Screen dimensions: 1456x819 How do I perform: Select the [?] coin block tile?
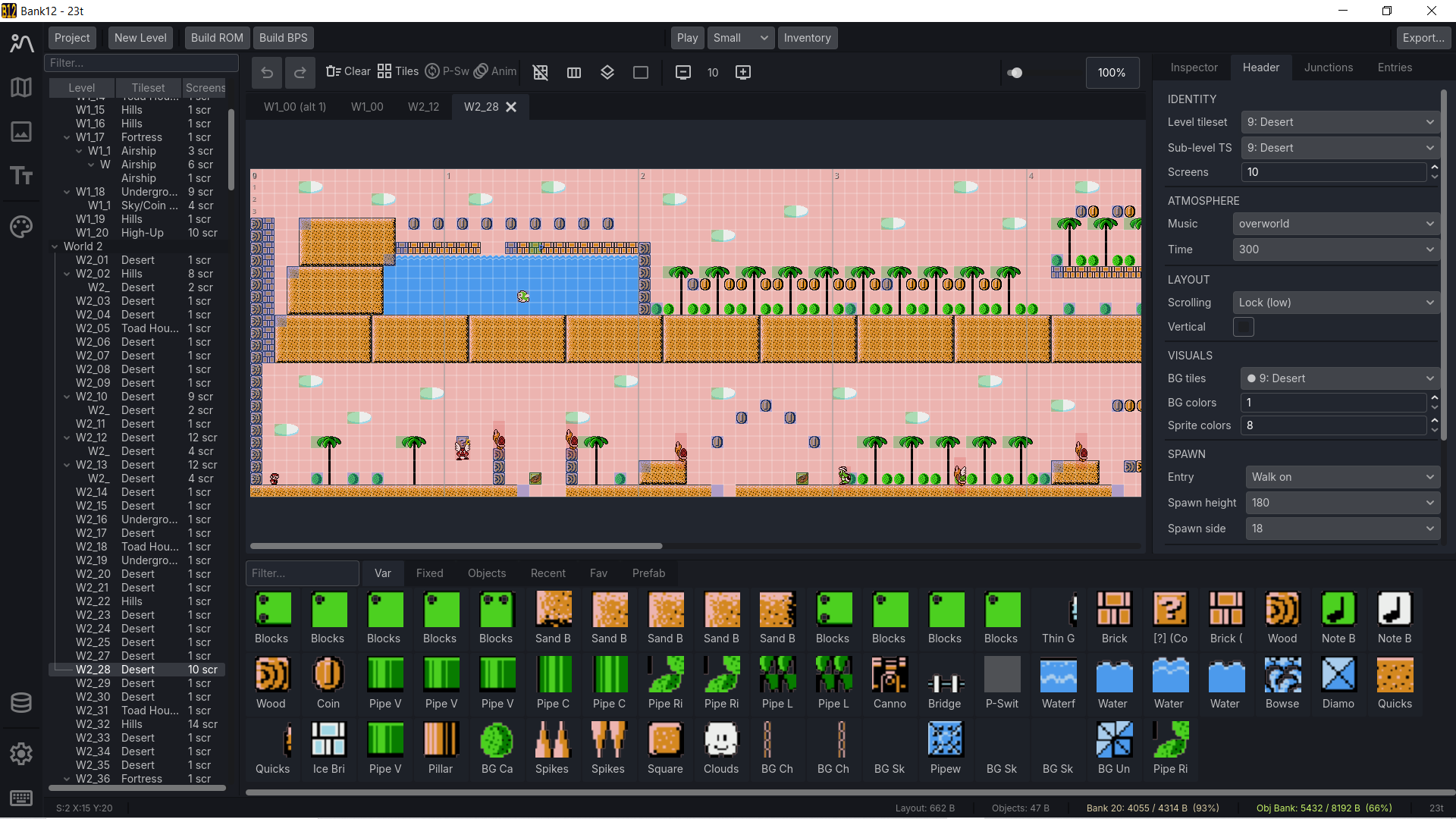click(1170, 618)
